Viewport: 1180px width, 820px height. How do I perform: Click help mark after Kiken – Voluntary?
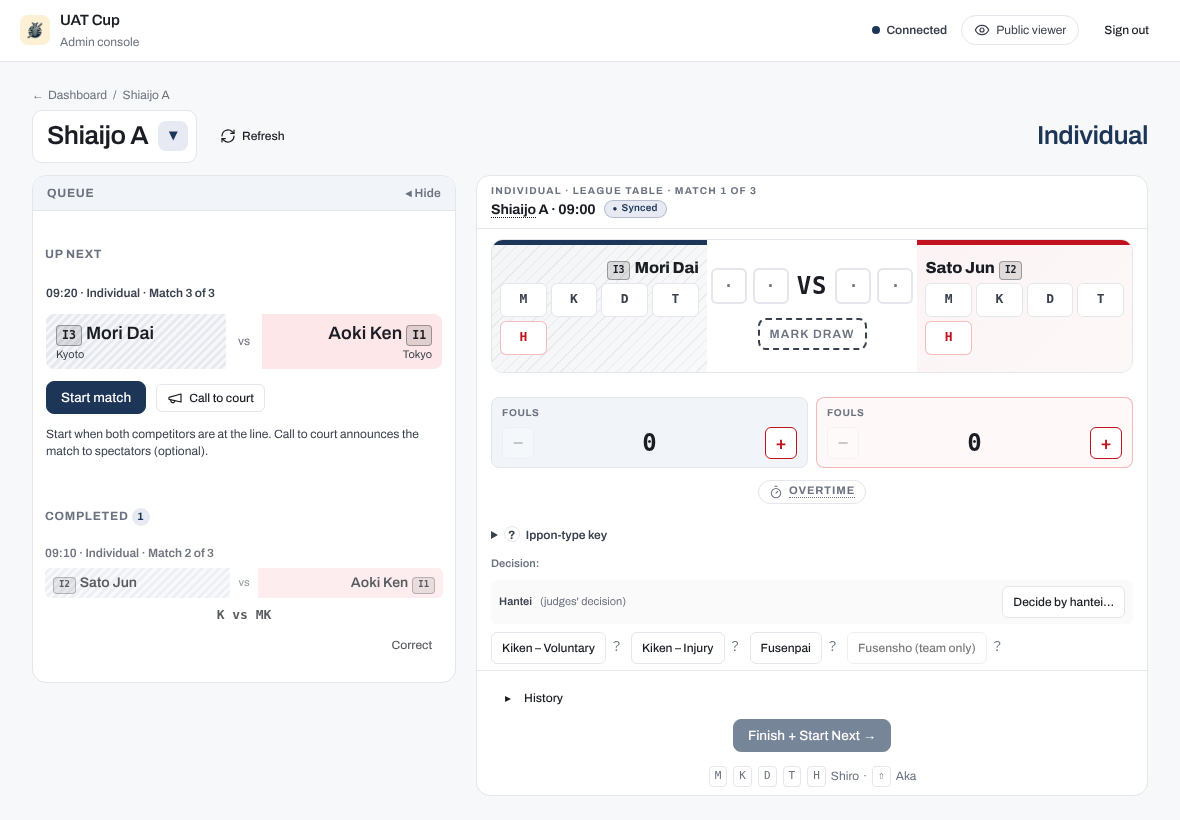click(616, 646)
